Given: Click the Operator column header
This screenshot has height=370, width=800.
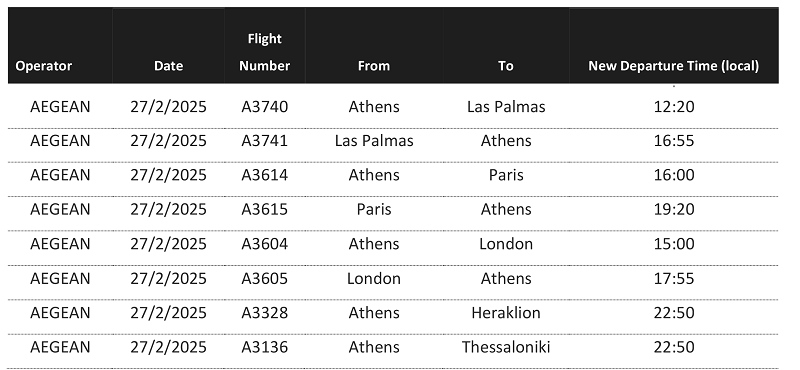Looking at the screenshot, I should 44,66.
